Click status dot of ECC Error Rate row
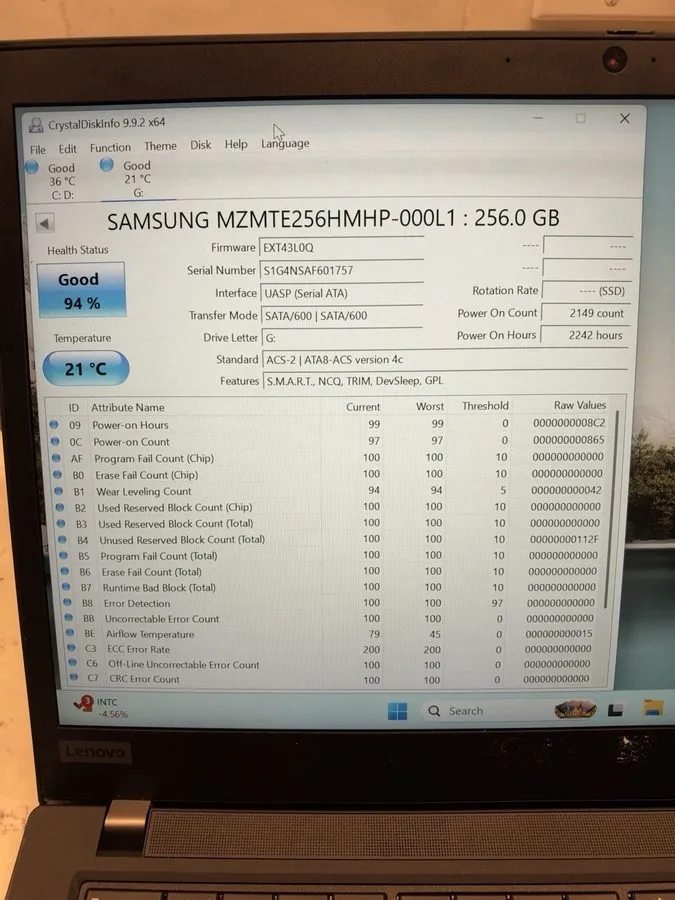This screenshot has width=675, height=900. pyautogui.click(x=71, y=647)
